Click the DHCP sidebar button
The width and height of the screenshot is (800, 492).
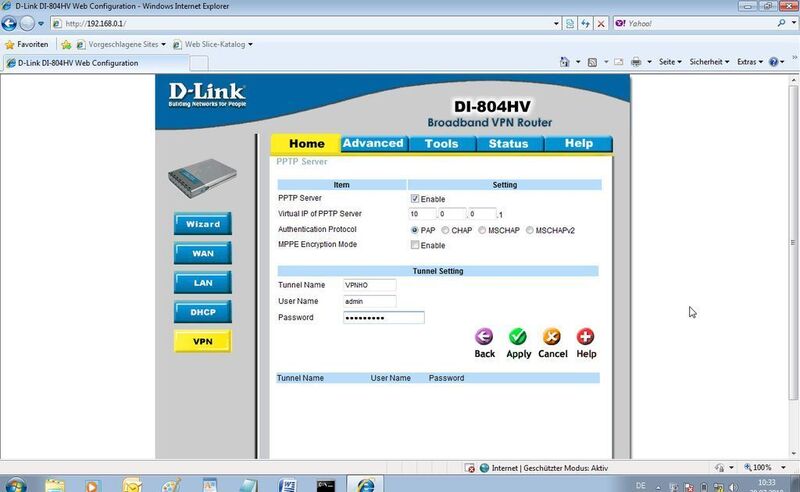pyautogui.click(x=203, y=312)
